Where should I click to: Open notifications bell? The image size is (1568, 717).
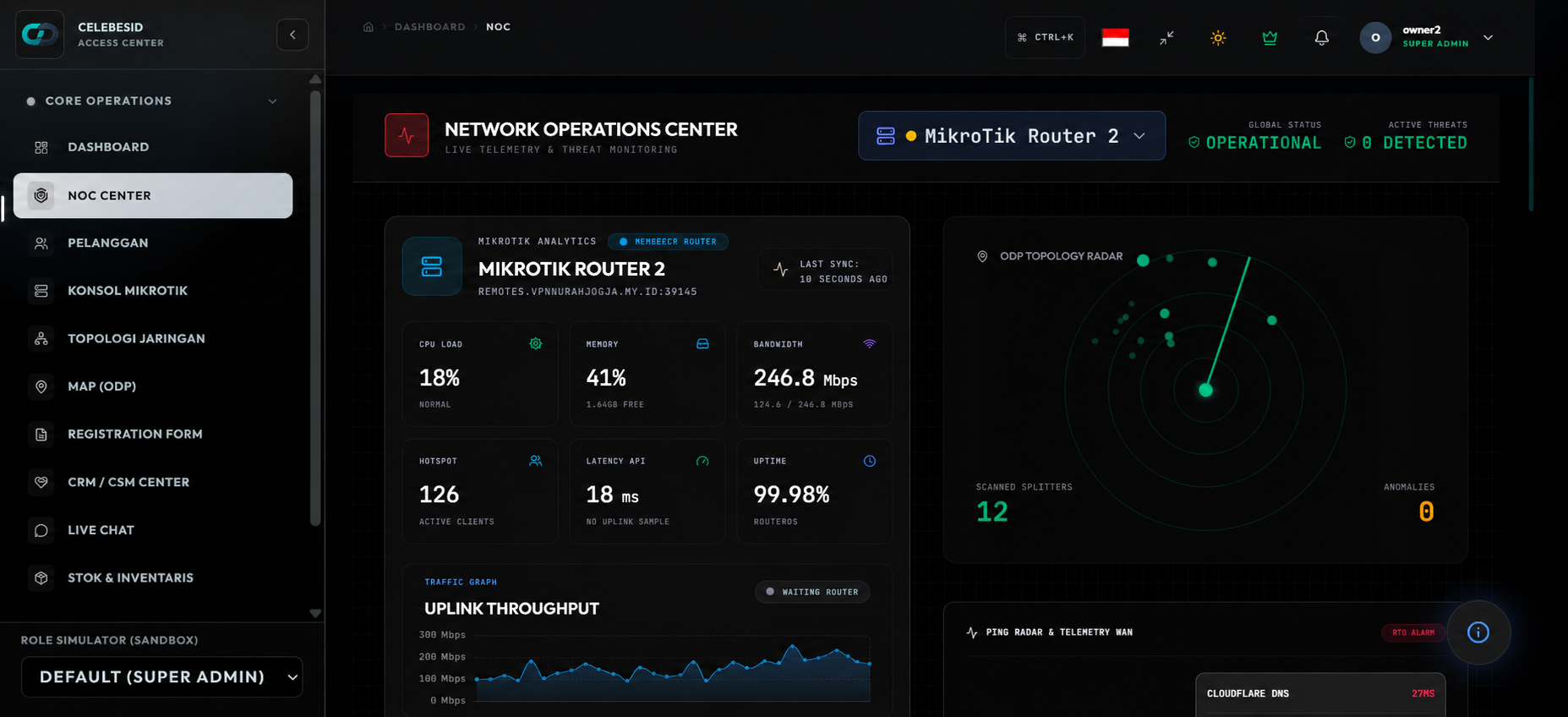[1321, 38]
